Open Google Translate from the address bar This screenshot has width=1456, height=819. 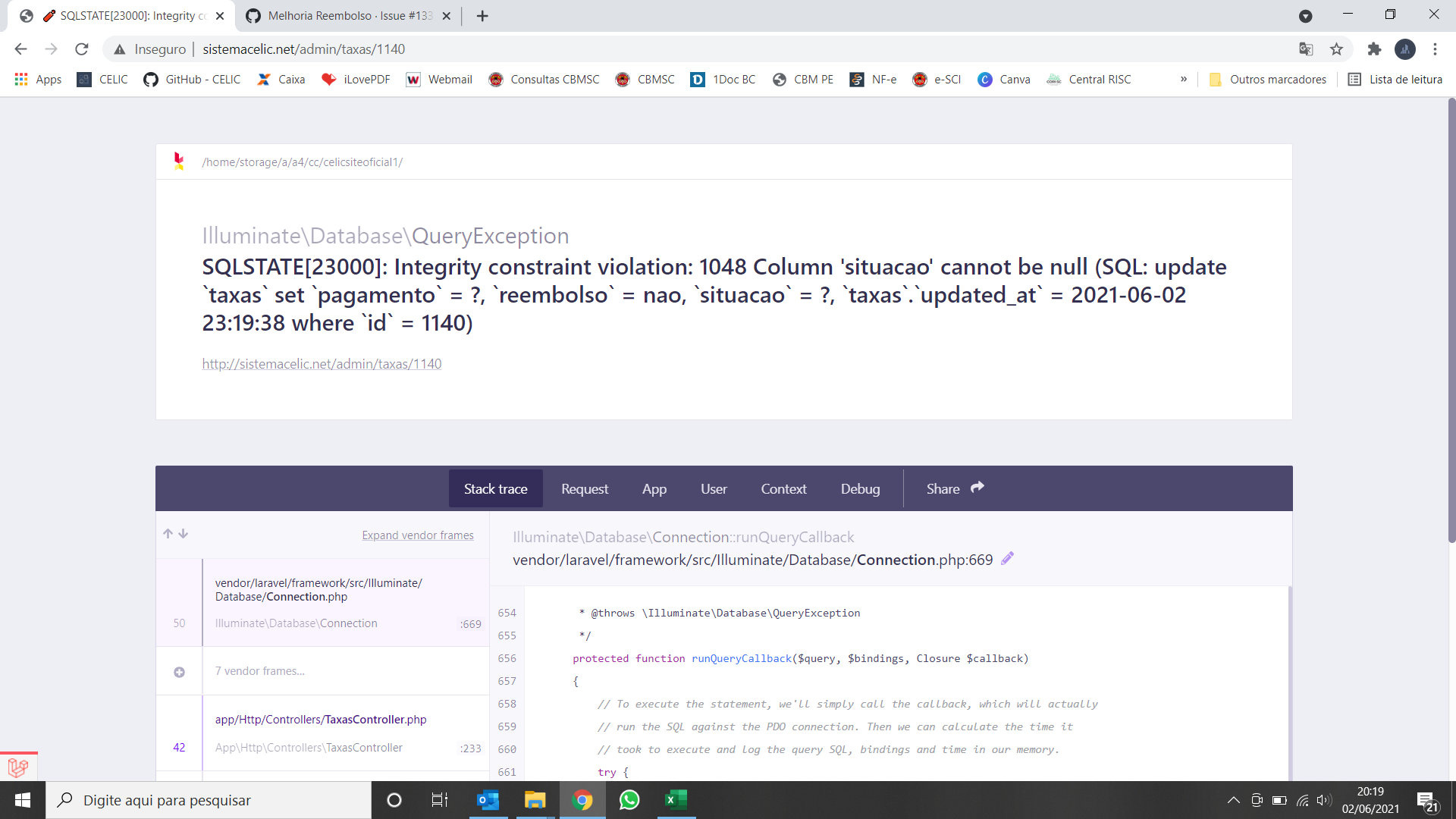click(1306, 49)
